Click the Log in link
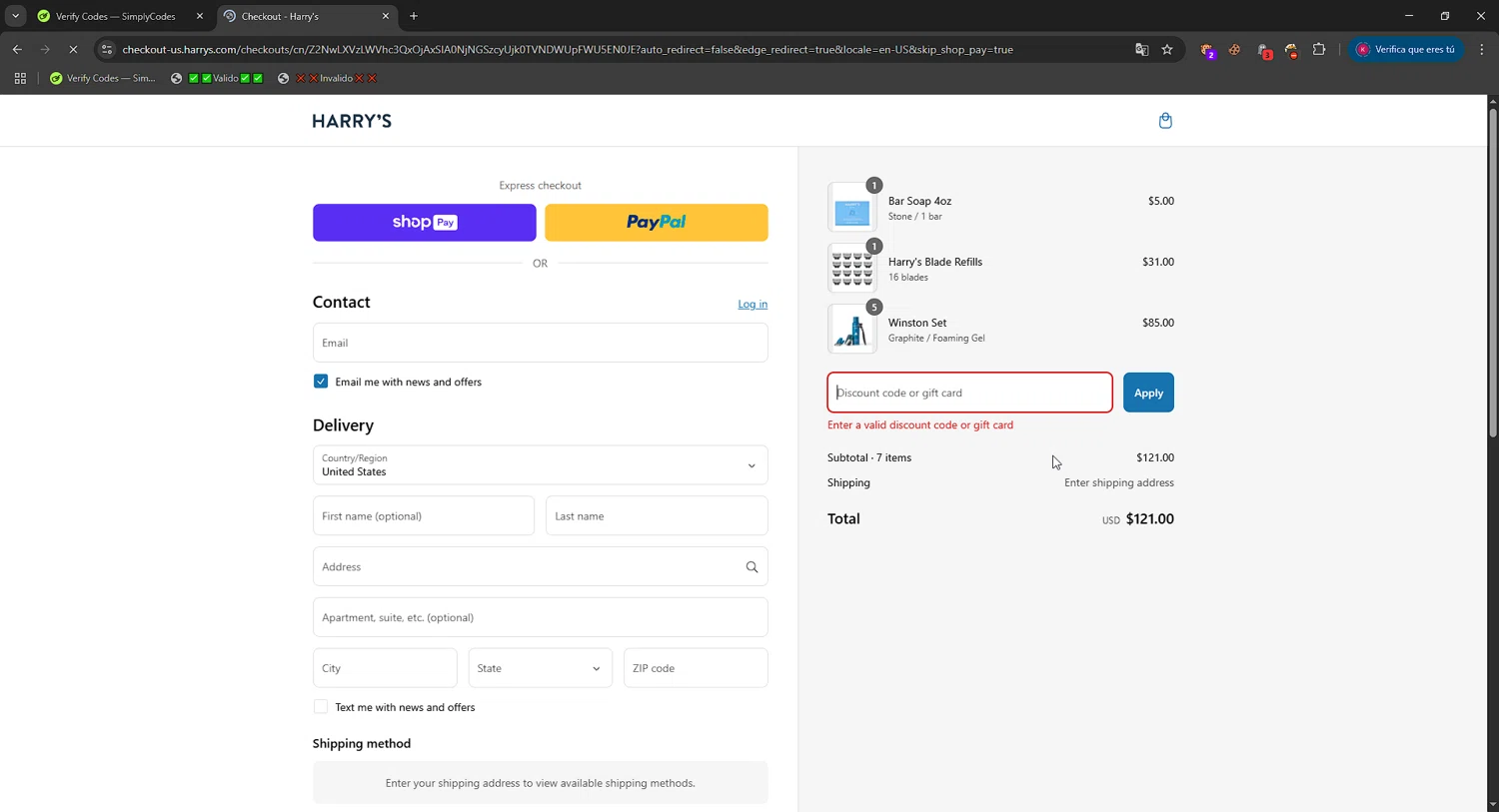This screenshot has width=1499, height=812. pos(752,304)
